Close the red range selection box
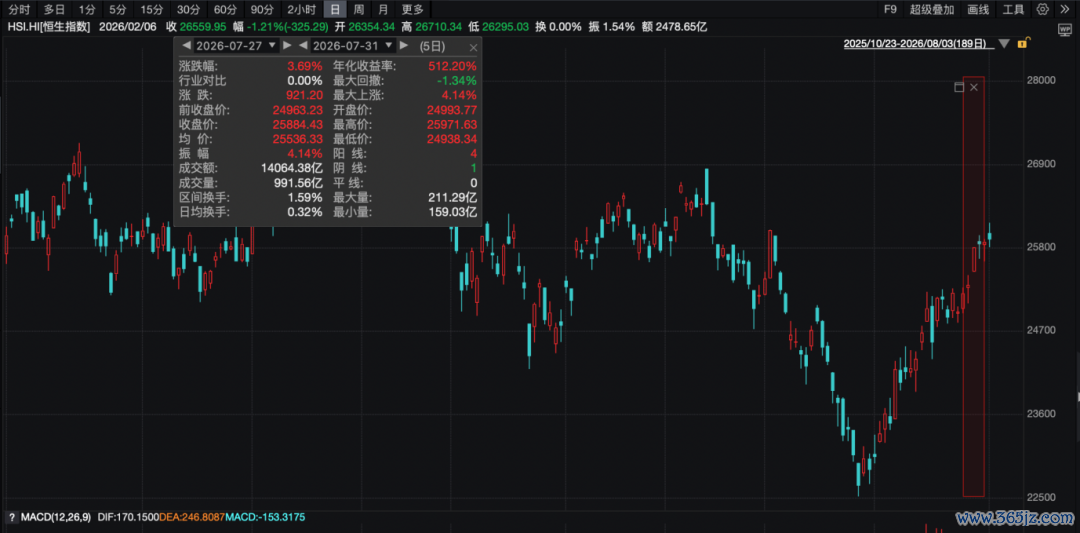Viewport: 1080px width, 533px height. click(974, 87)
